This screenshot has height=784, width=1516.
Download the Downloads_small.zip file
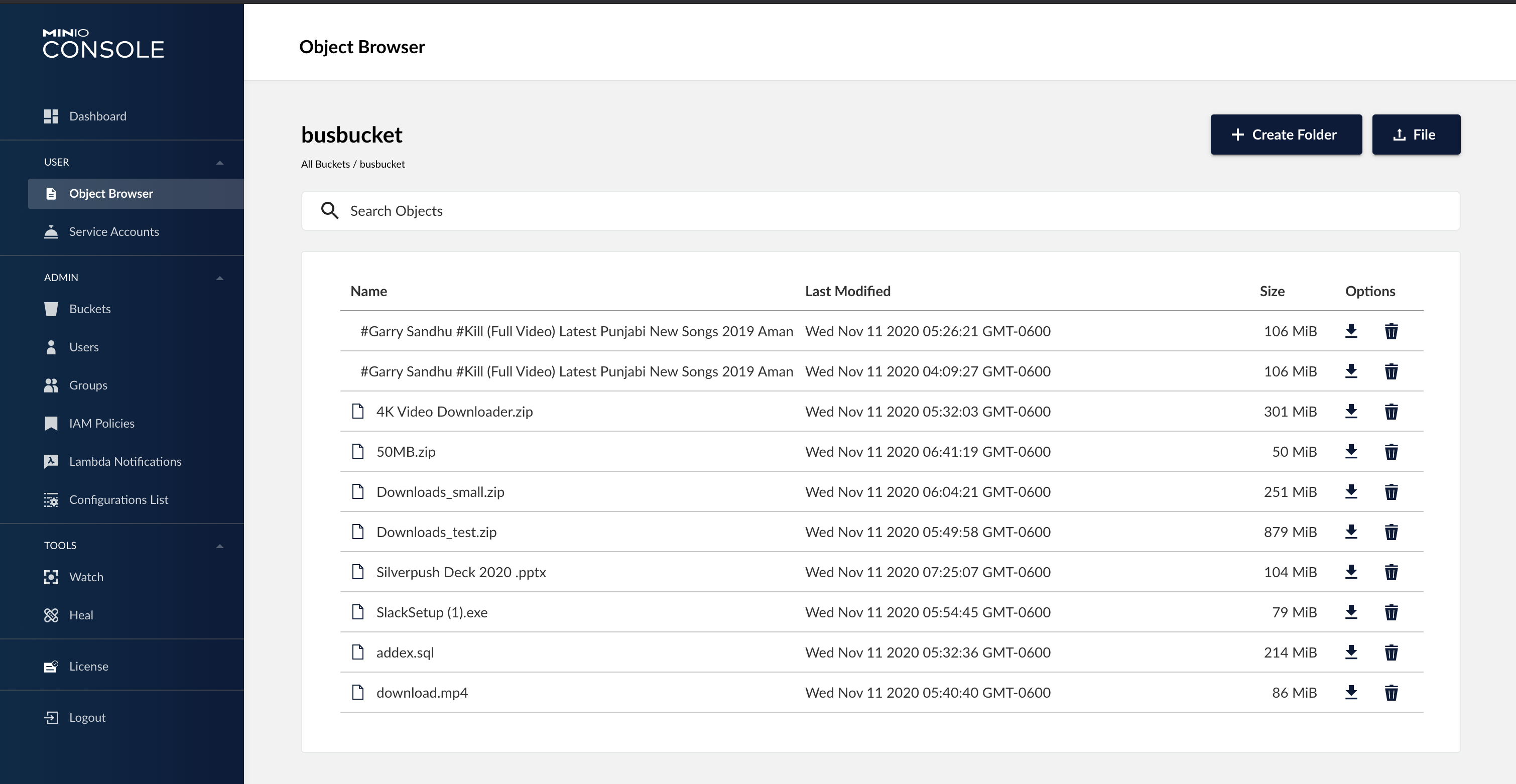pos(1351,491)
